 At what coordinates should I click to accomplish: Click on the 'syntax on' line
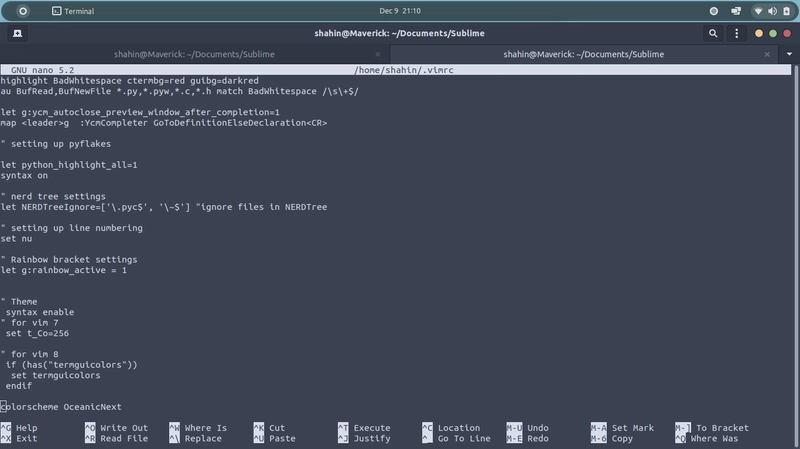point(24,176)
